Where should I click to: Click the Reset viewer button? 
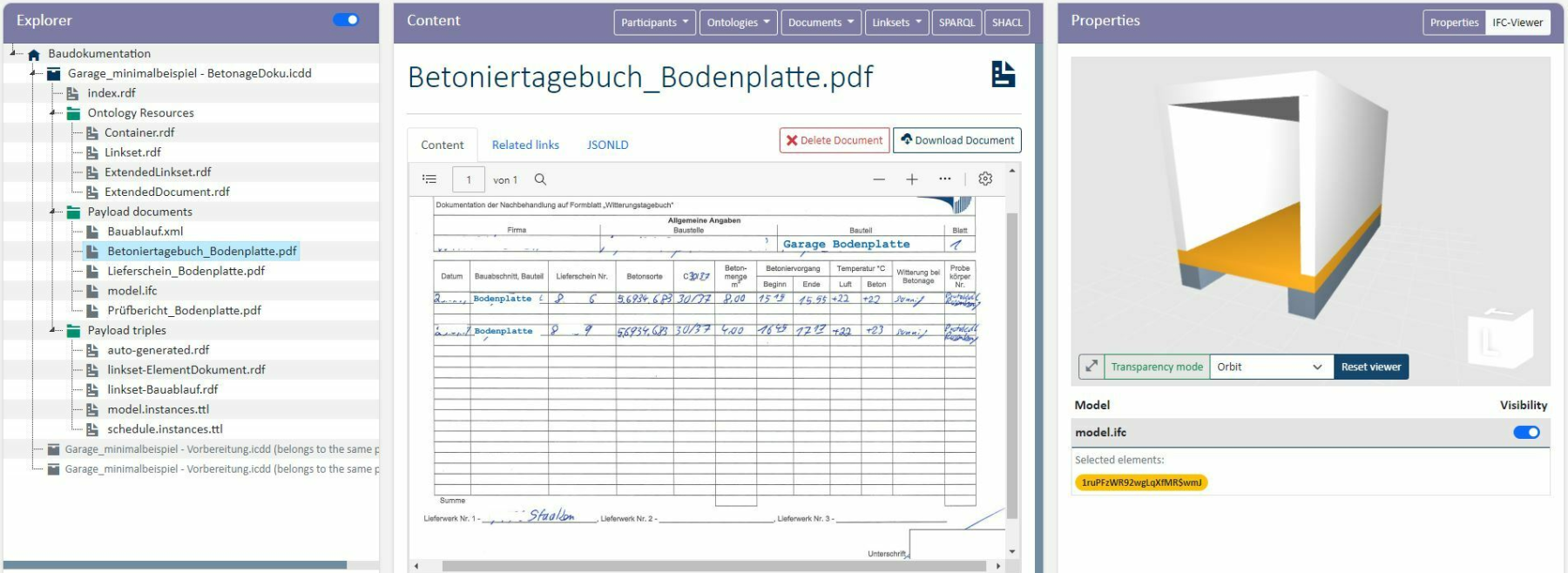[1371, 367]
